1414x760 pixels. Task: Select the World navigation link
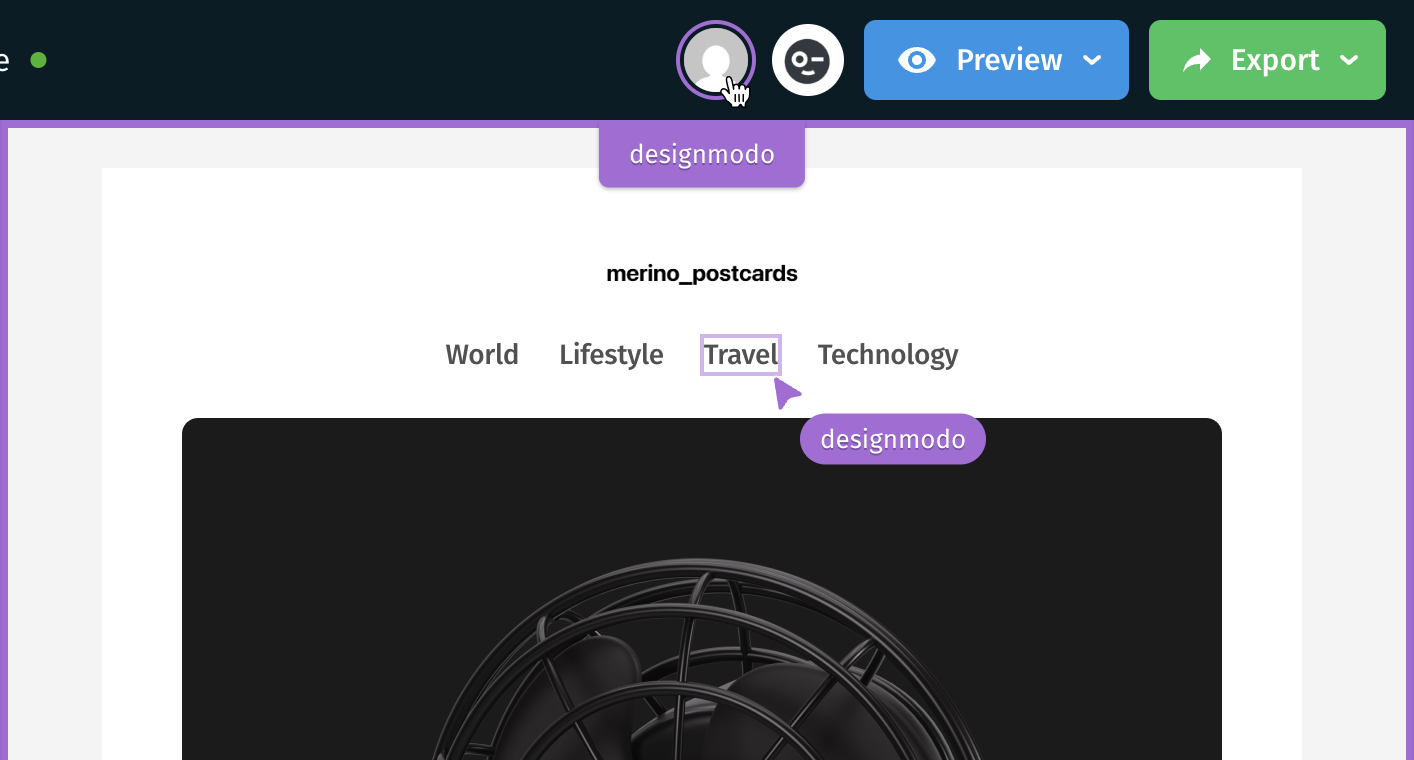tap(482, 355)
